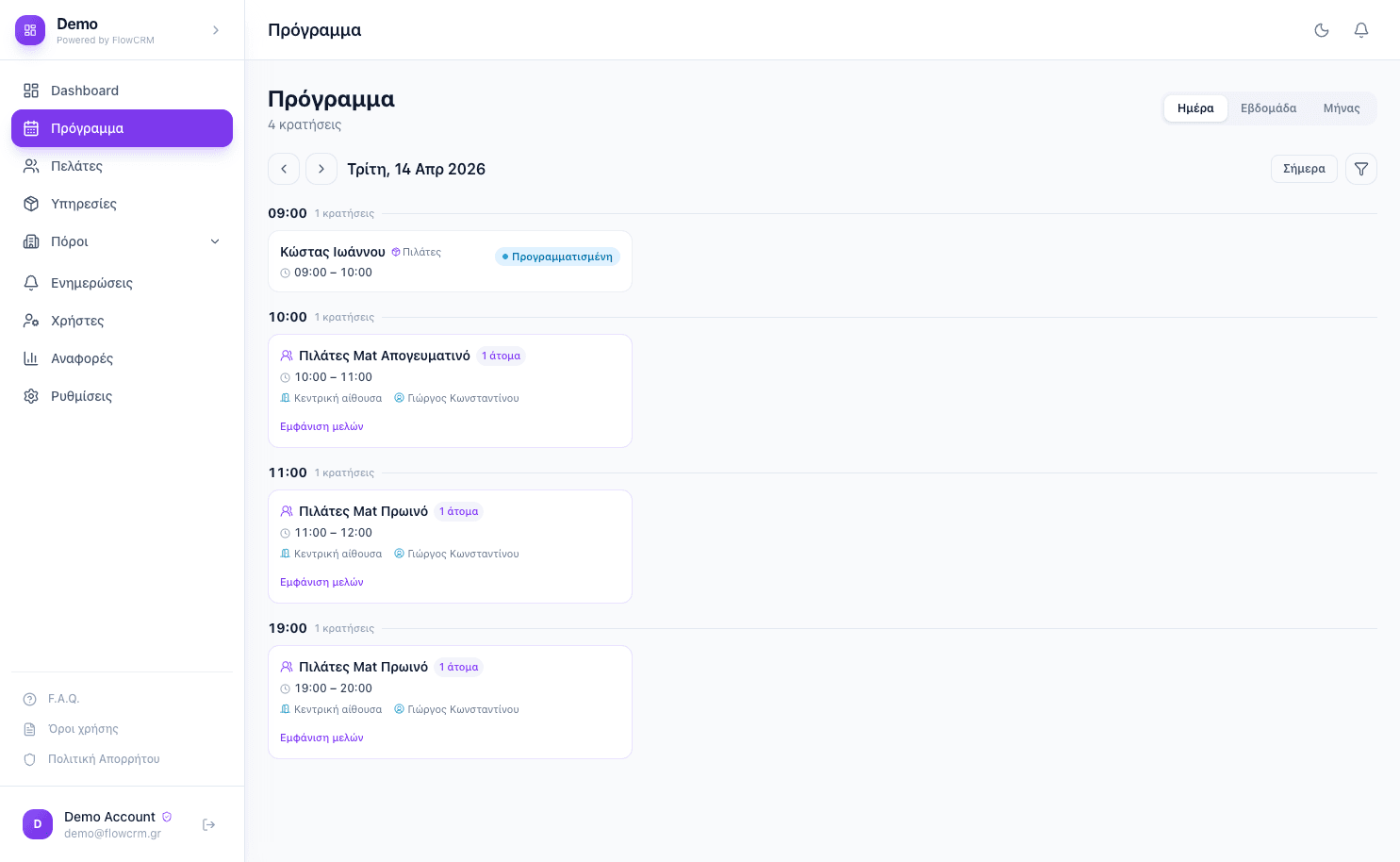Click the Πόροι building icon
The height and width of the screenshot is (862, 1400).
tap(31, 241)
